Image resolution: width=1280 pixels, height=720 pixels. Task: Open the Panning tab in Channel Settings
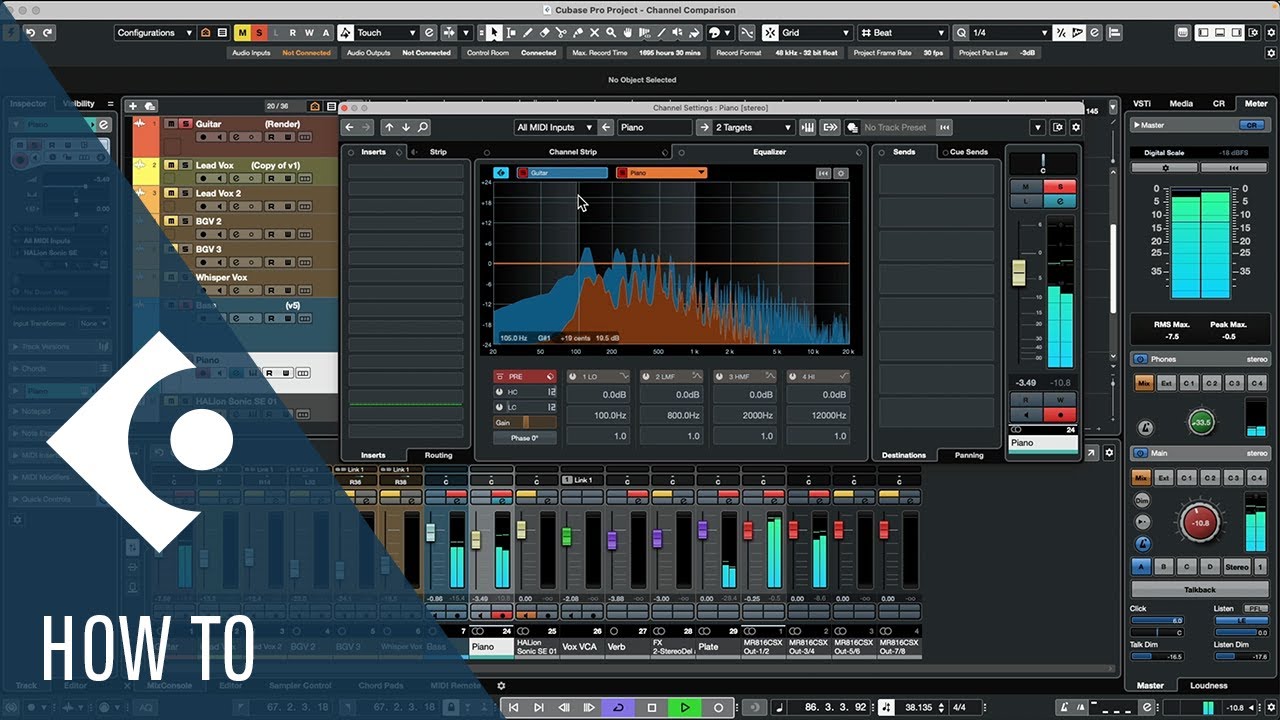[x=968, y=455]
